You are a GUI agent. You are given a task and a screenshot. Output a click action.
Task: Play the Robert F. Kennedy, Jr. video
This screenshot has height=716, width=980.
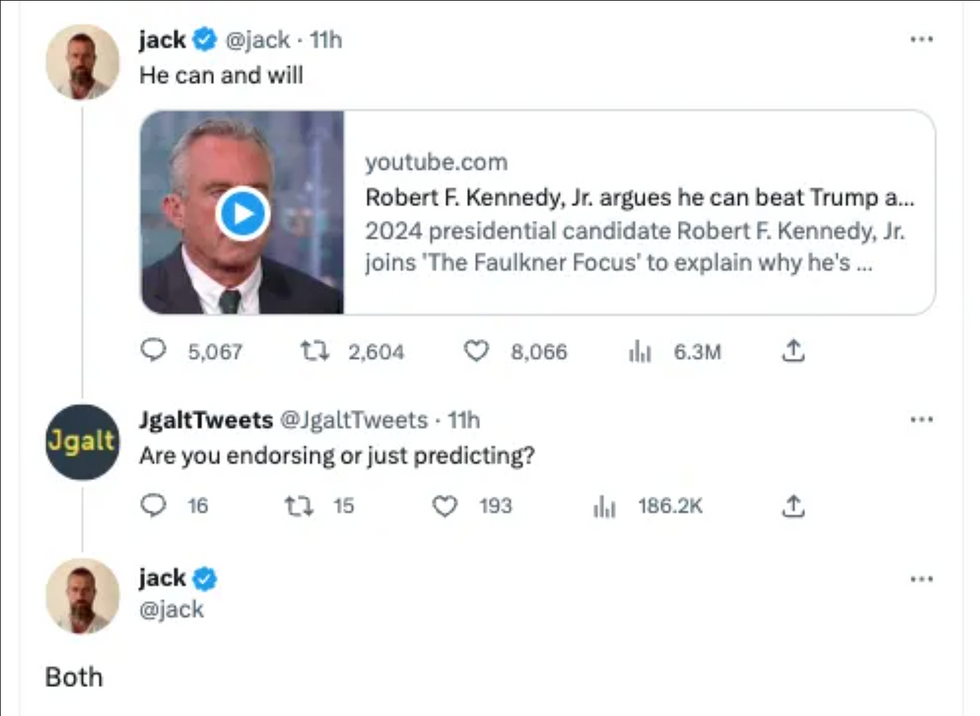tap(242, 213)
